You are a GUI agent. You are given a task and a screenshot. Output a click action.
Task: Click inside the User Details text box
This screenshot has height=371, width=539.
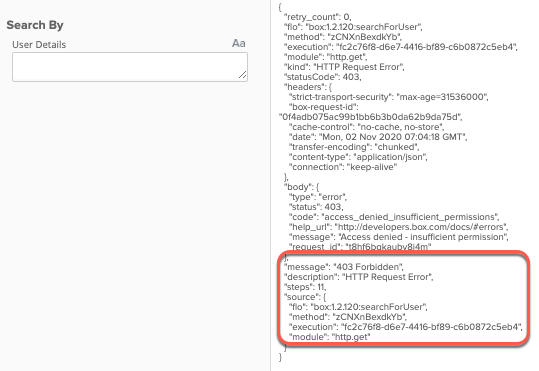pos(130,67)
